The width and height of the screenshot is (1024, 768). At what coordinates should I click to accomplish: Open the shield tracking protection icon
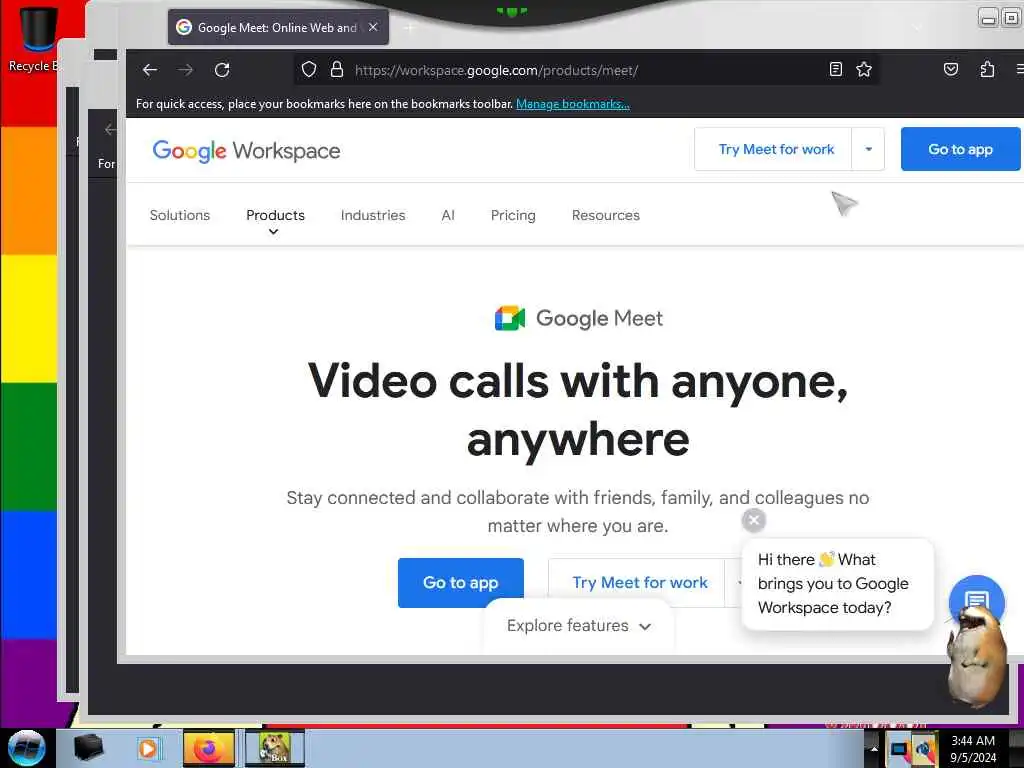(x=309, y=69)
